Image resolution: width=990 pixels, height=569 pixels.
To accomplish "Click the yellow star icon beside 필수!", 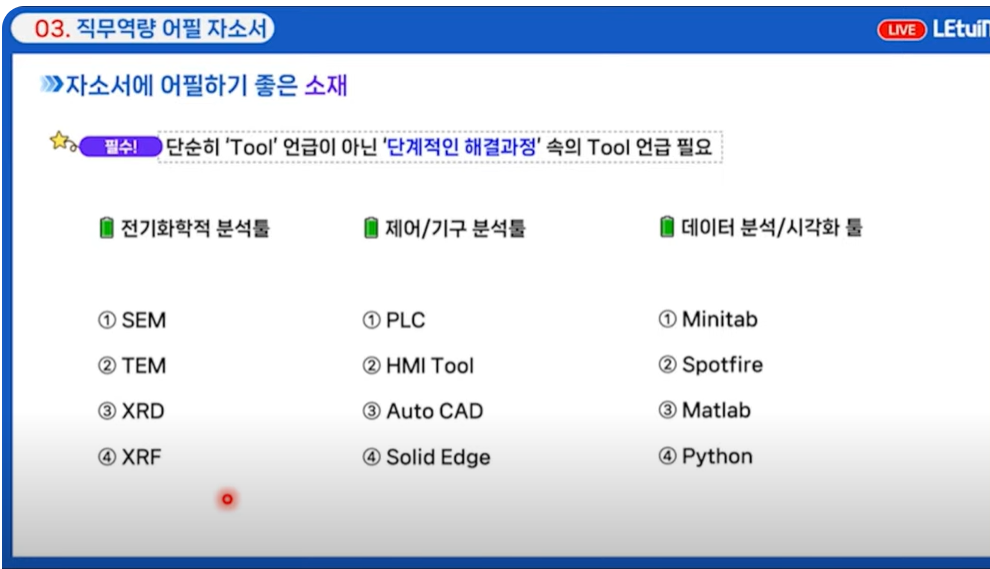I will 60,140.
